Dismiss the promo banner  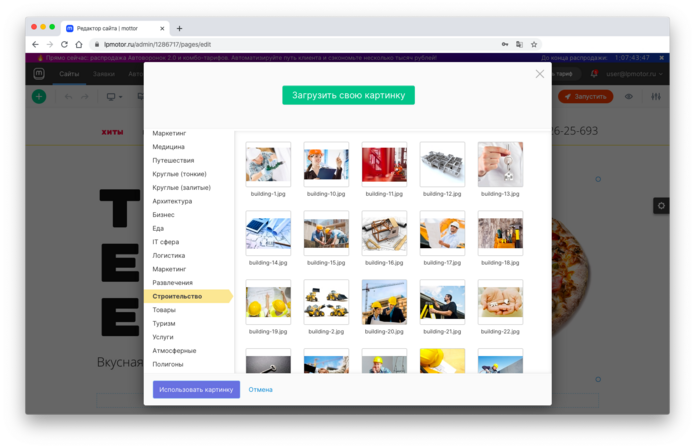click(x=661, y=58)
